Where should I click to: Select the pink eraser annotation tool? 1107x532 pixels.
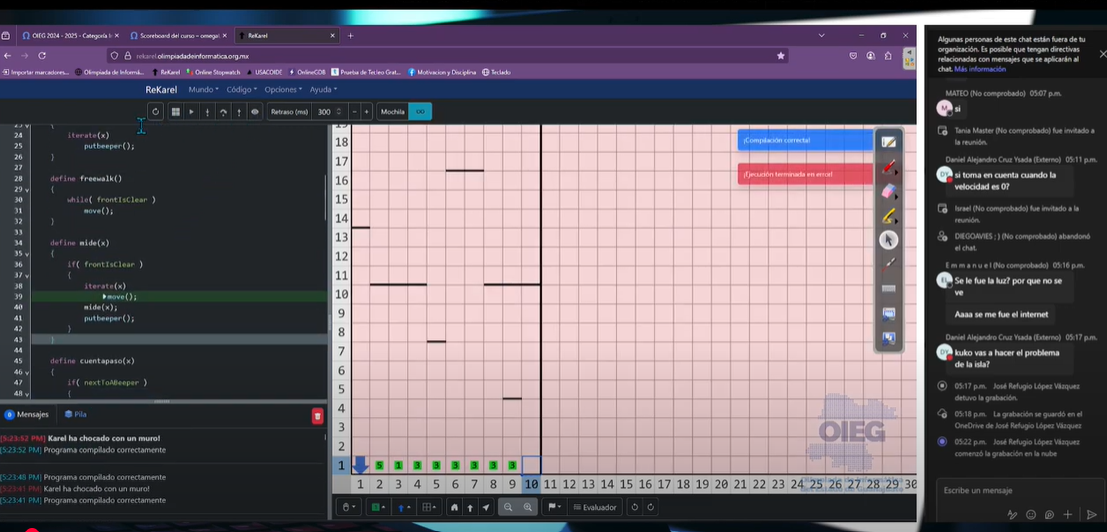888,191
